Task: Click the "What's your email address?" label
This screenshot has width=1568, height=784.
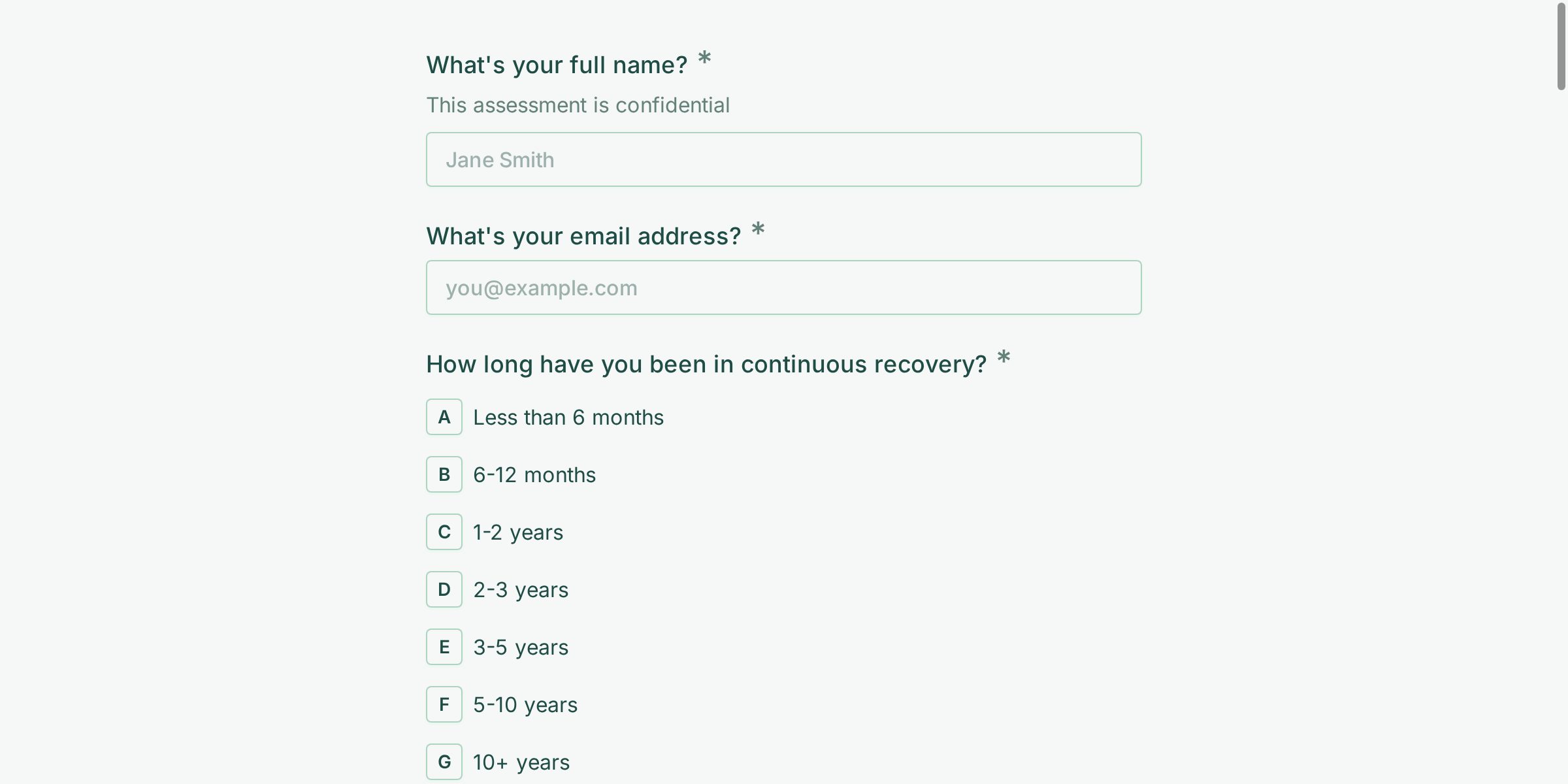Action: pyautogui.click(x=583, y=237)
